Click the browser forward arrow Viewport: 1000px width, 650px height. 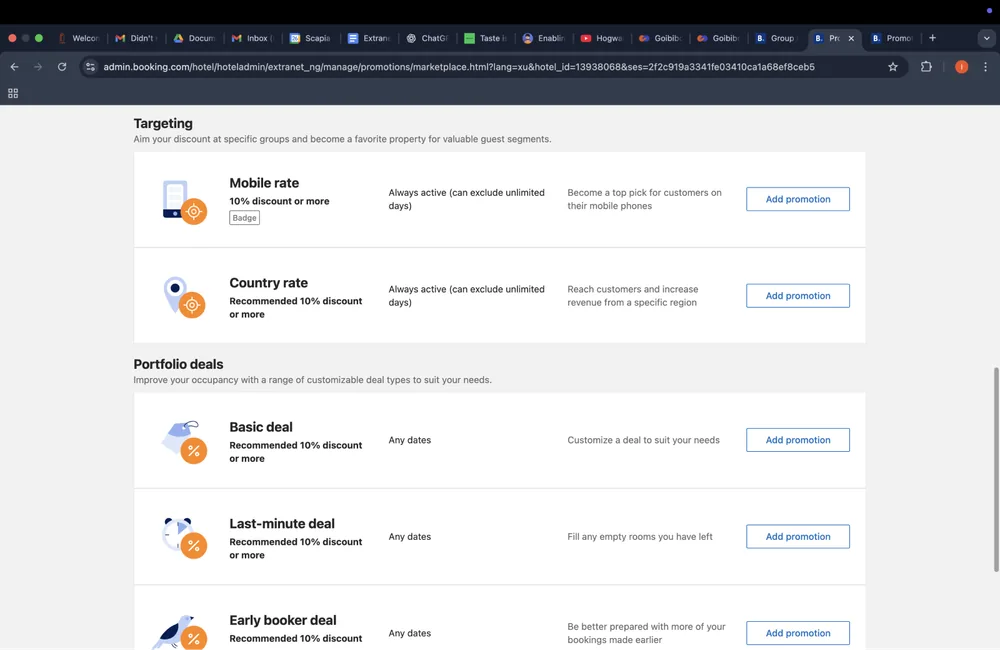[x=38, y=66]
